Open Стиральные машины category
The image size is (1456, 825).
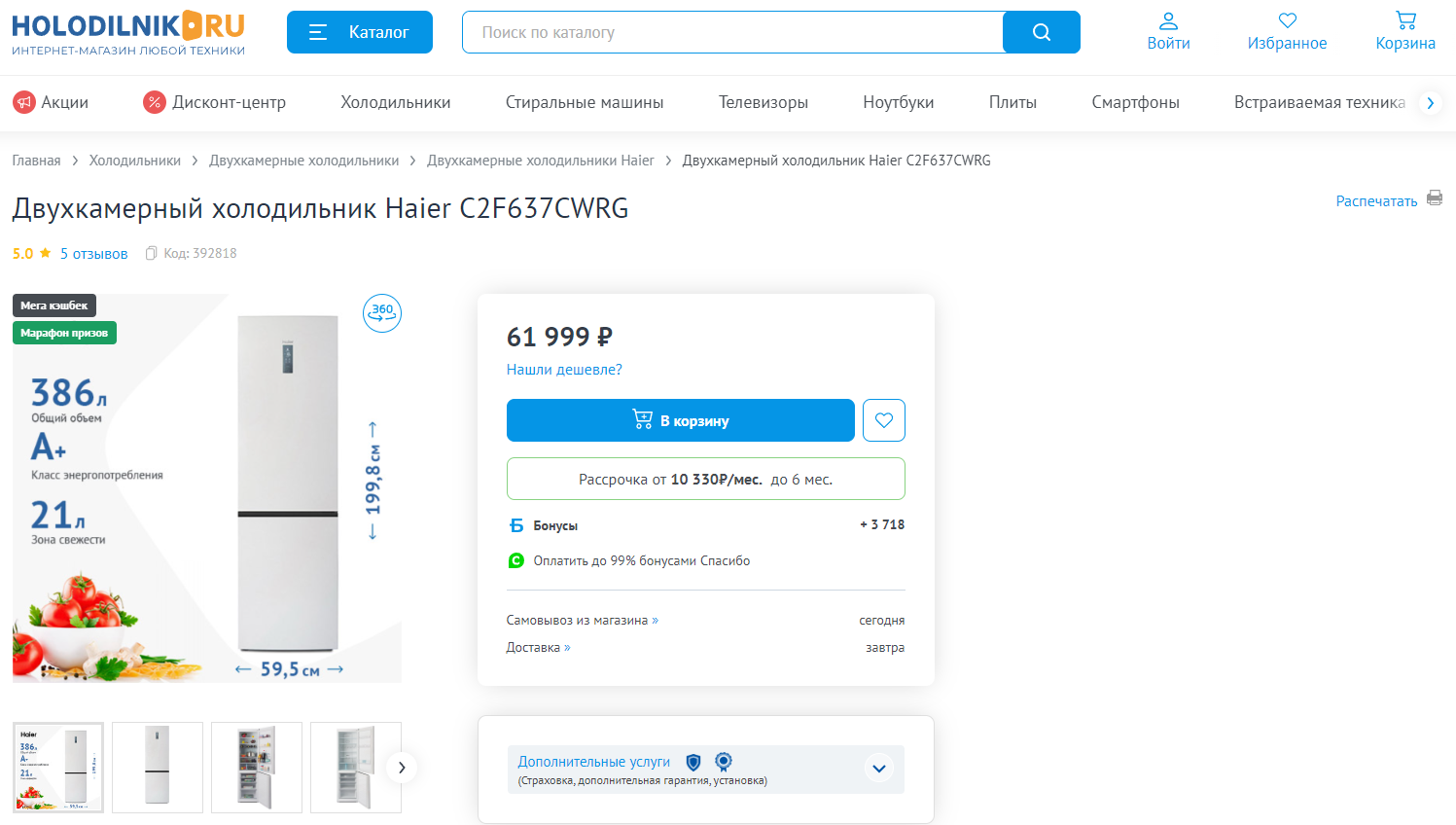tap(585, 102)
